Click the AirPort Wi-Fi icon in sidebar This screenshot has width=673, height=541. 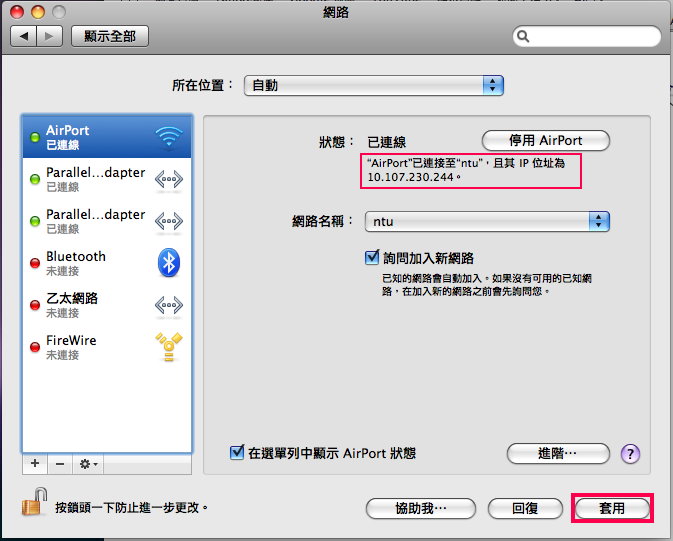click(168, 137)
